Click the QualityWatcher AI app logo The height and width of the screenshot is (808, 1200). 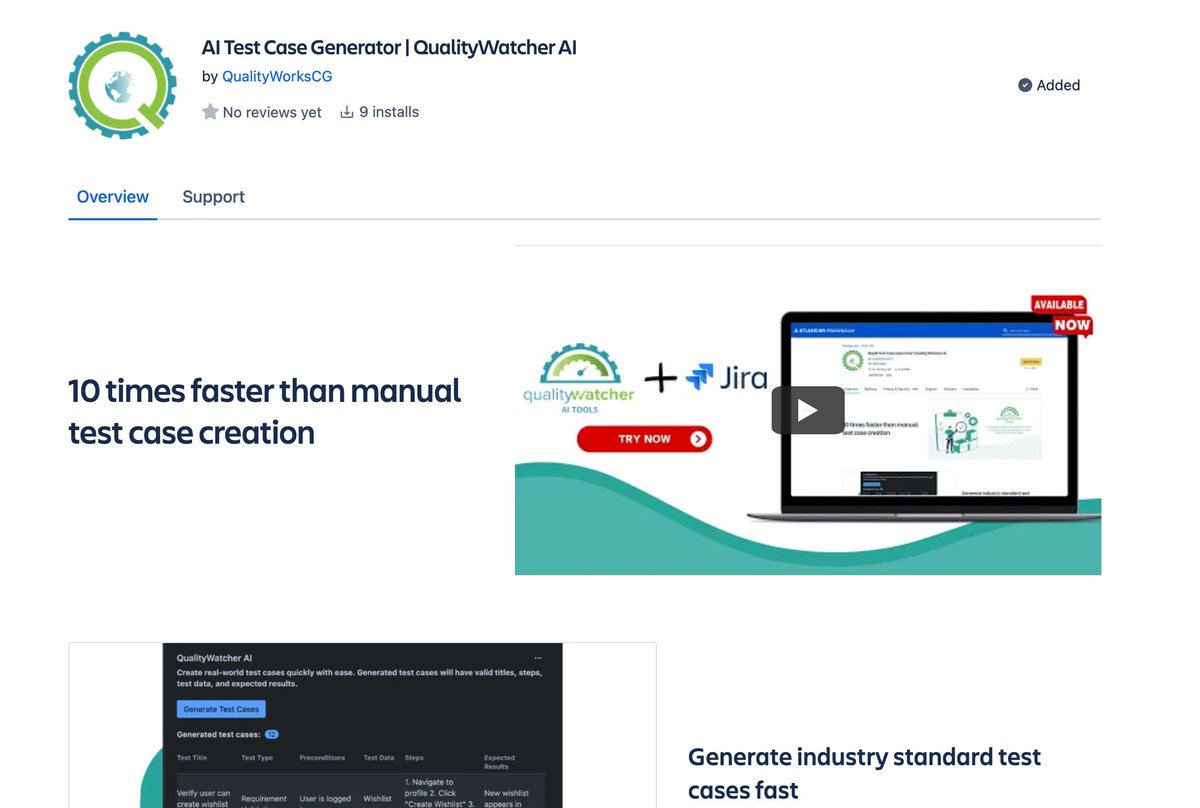[122, 85]
